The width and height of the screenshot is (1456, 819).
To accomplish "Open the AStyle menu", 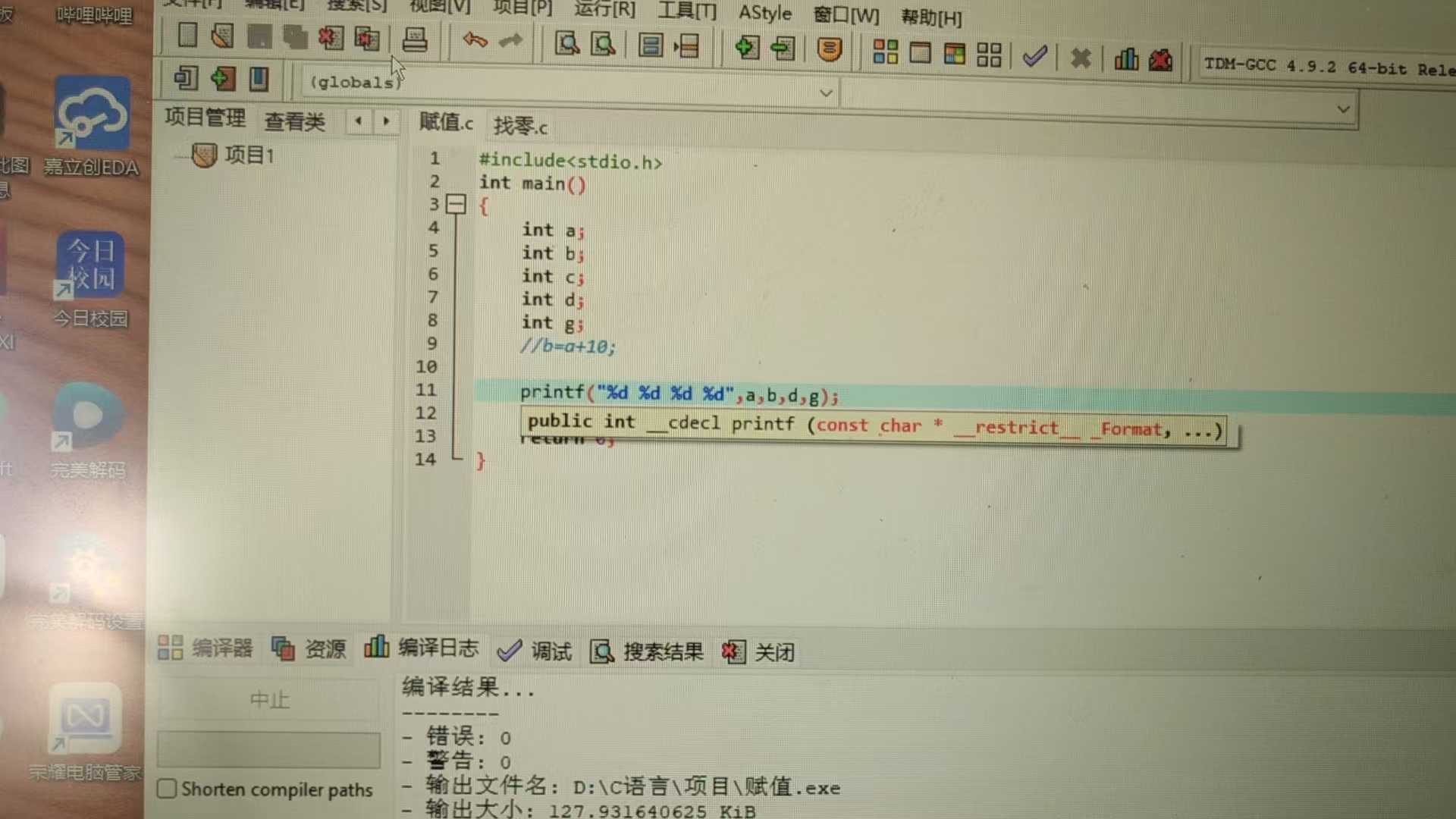I will (764, 13).
